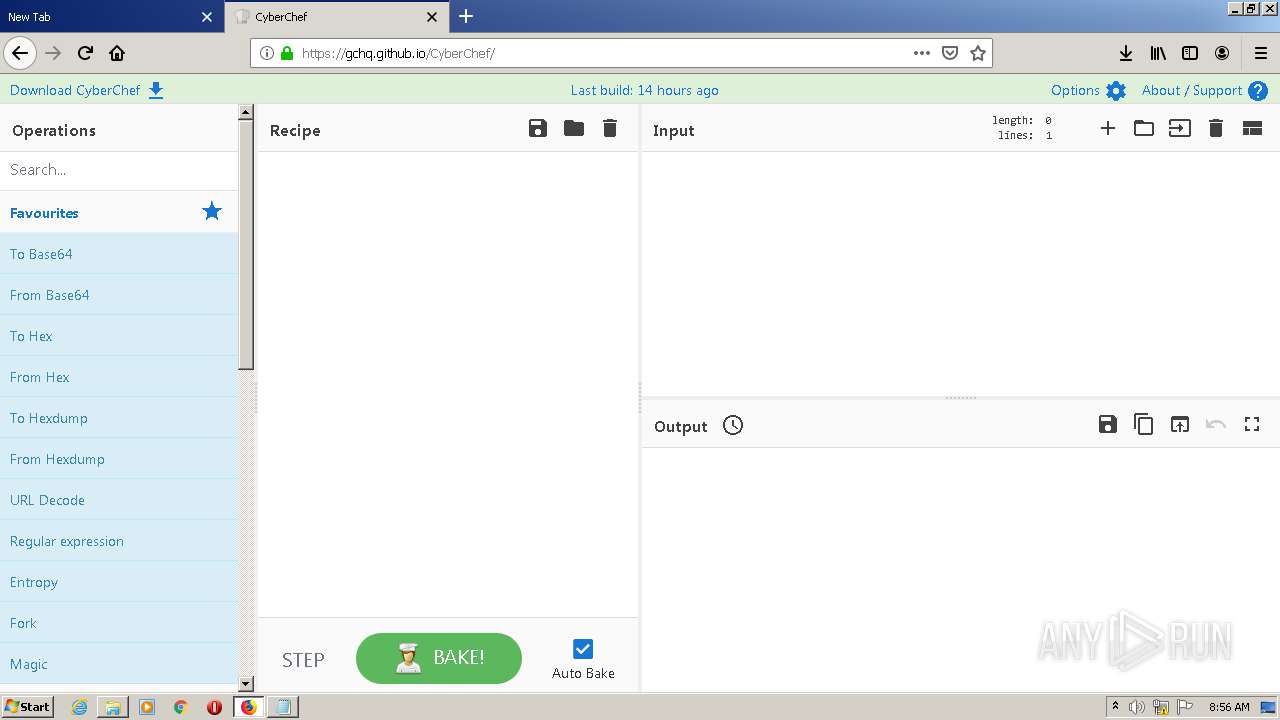The image size is (1280, 720).
Task: Click the bake timing clock icon
Action: (733, 425)
